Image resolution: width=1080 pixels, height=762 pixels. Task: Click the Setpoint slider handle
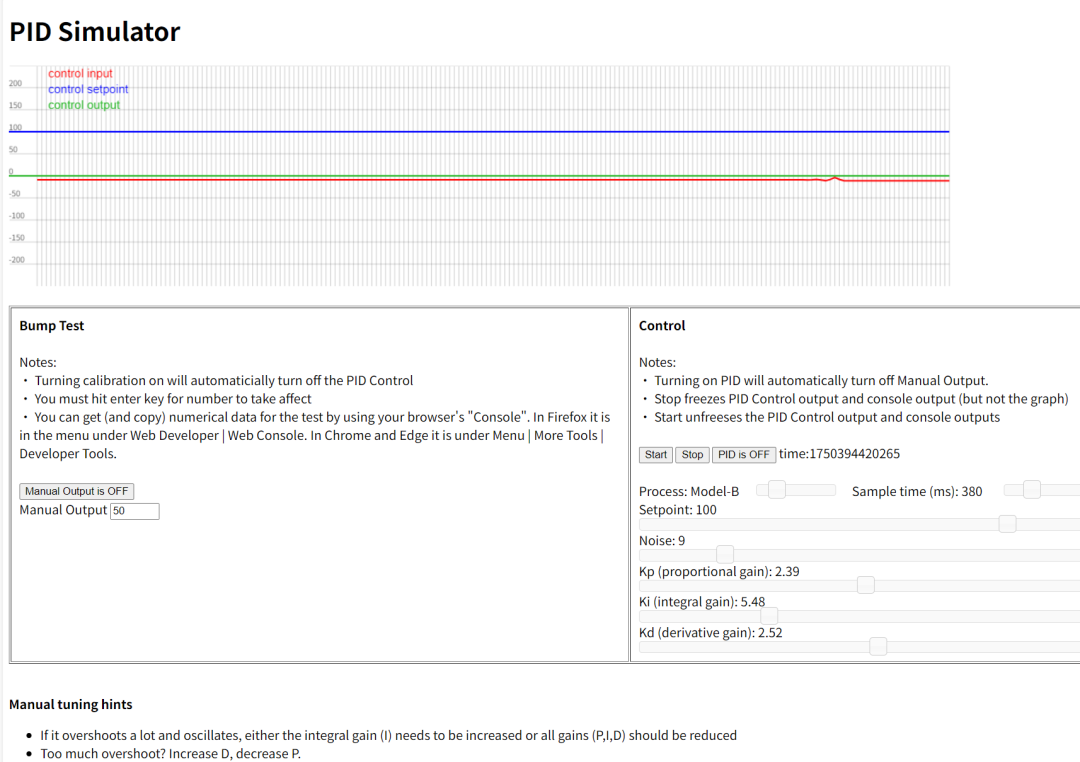pyautogui.click(x=1007, y=524)
